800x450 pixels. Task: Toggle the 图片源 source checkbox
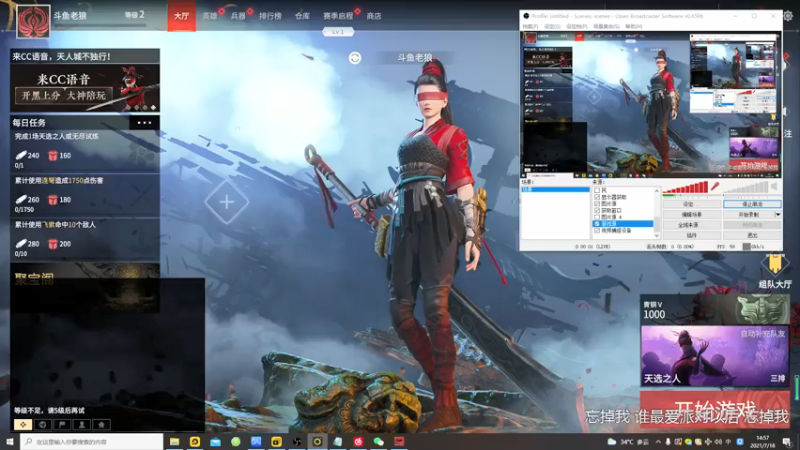(597, 204)
